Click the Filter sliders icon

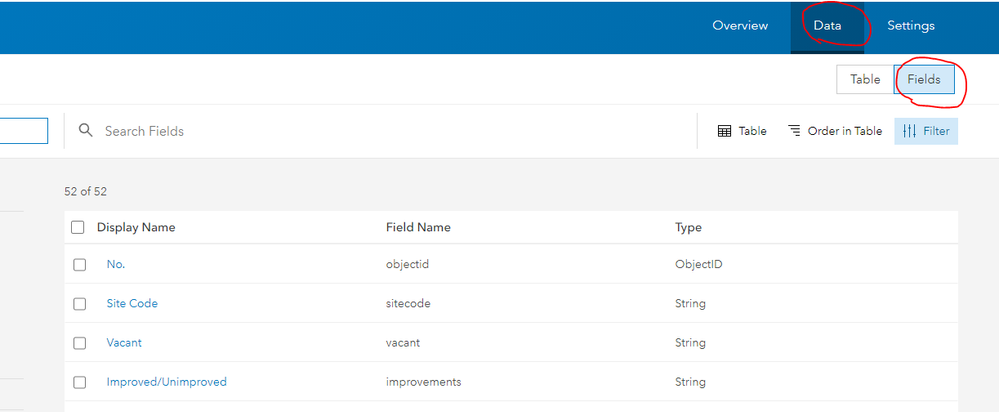click(x=909, y=131)
